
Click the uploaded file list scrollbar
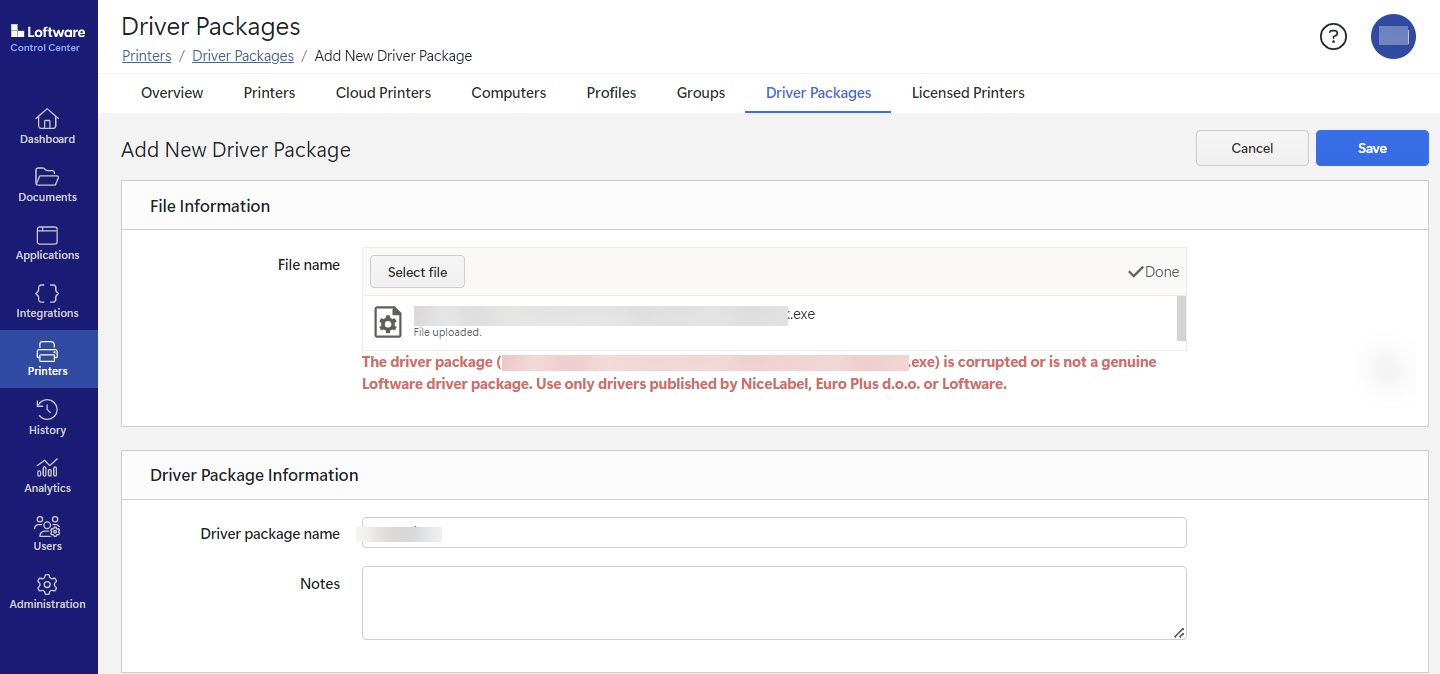pyautogui.click(x=1182, y=319)
